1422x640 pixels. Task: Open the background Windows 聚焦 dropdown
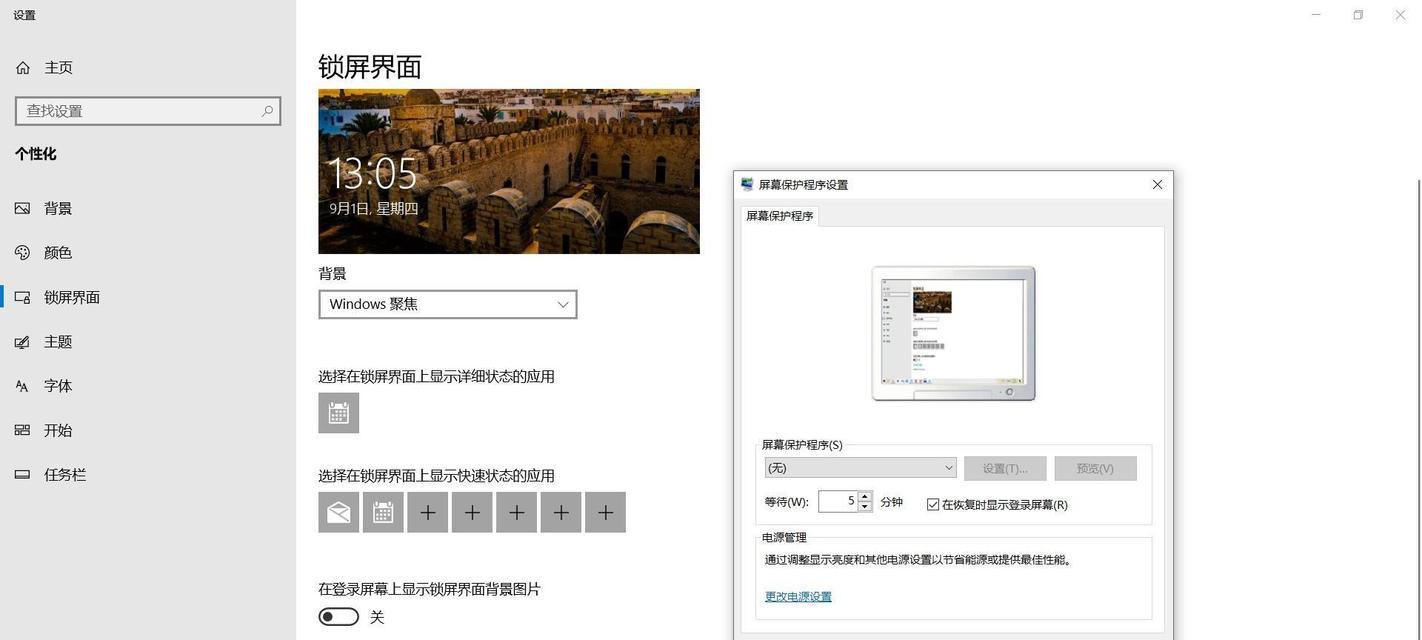pyautogui.click(x=448, y=304)
